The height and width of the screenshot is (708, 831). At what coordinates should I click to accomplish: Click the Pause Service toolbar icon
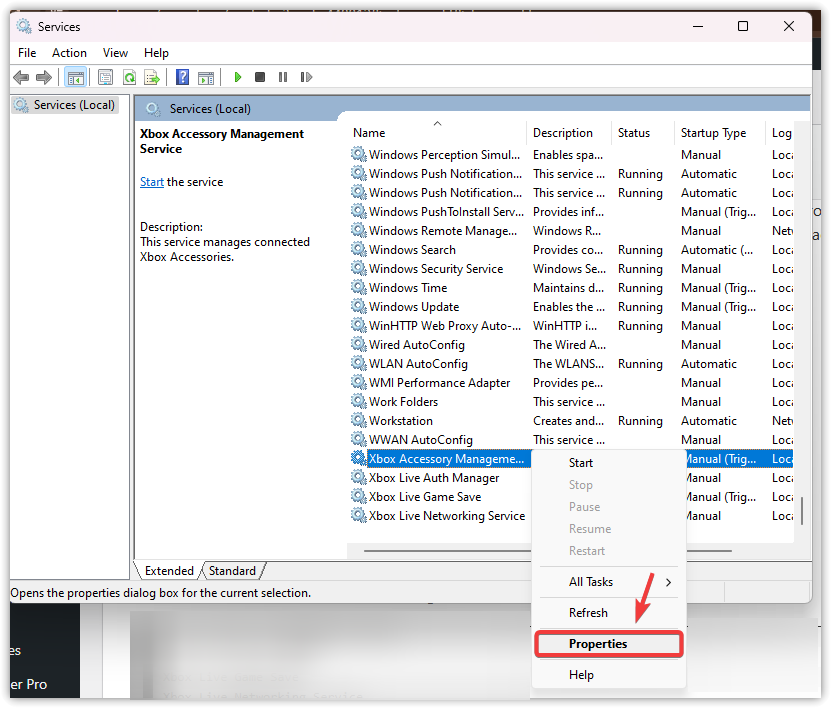point(284,77)
